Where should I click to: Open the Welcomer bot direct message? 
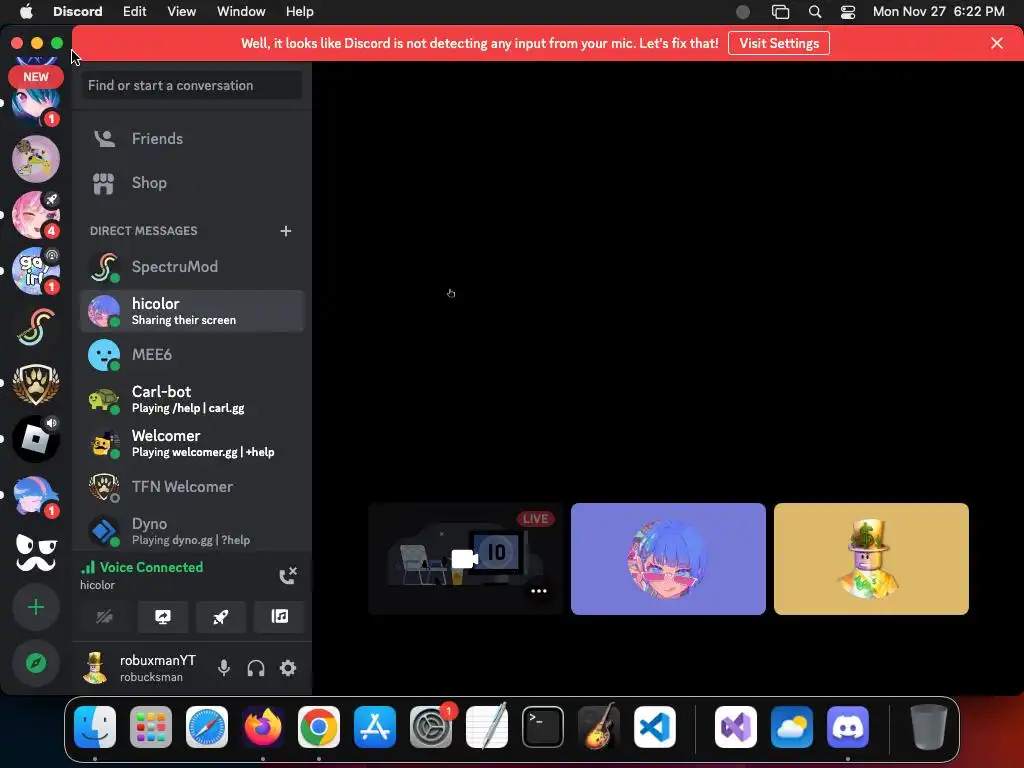192,443
